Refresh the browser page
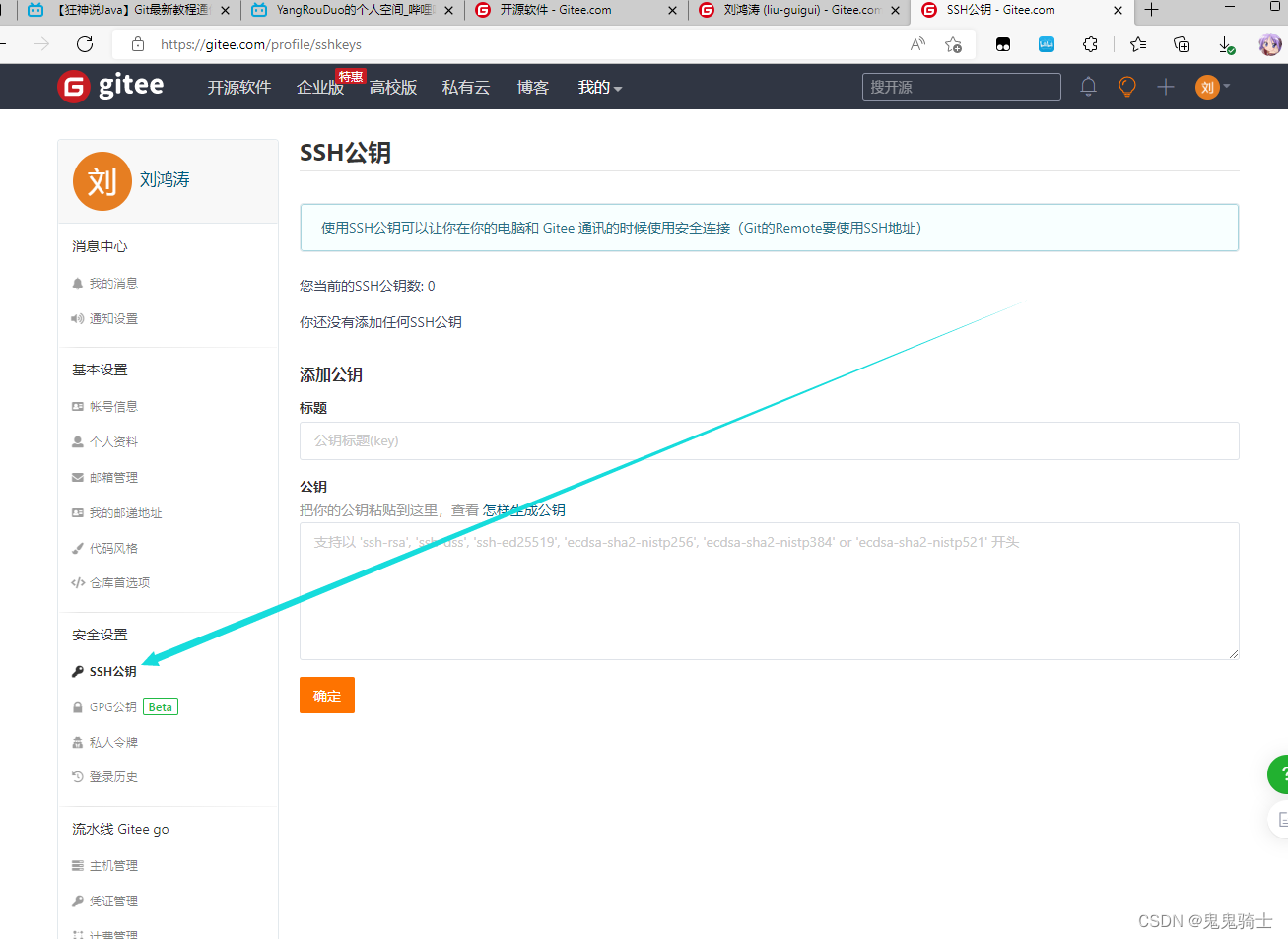The width and height of the screenshot is (1288, 939). pyautogui.click(x=85, y=44)
